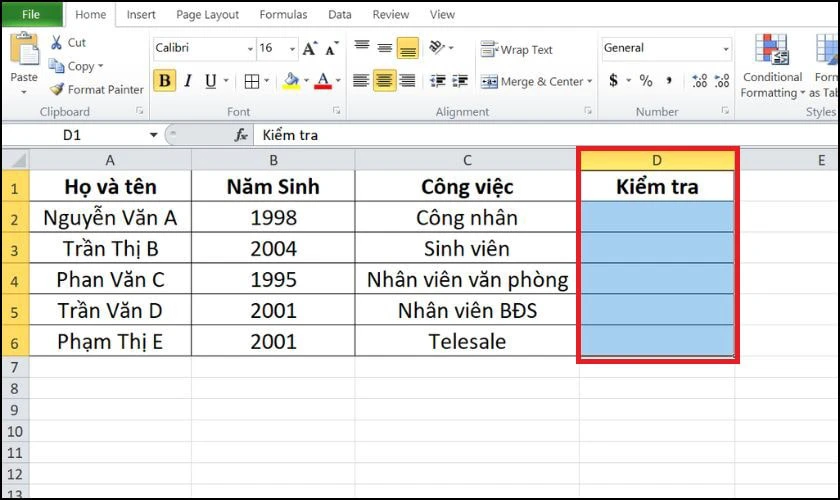Open Number dialog launcher
840x500 pixels.
tap(725, 111)
